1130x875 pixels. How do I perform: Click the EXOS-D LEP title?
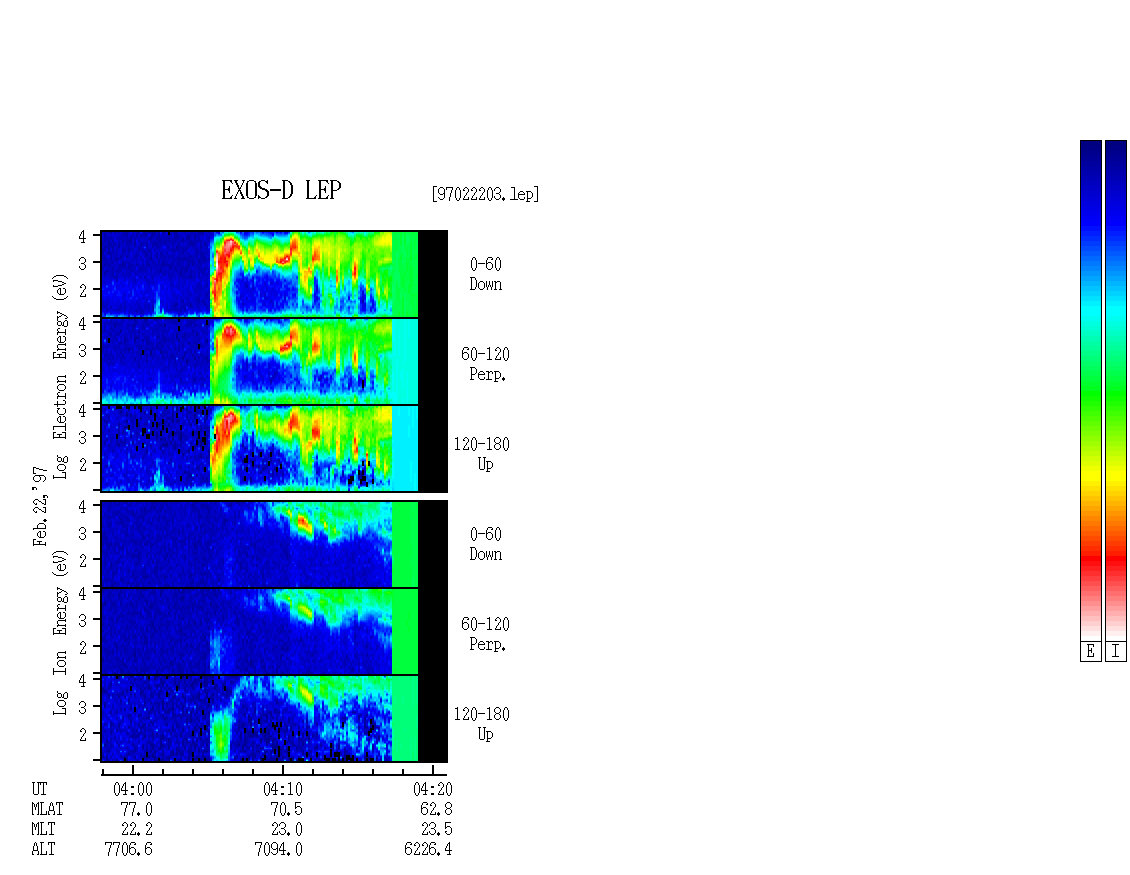click(x=281, y=190)
